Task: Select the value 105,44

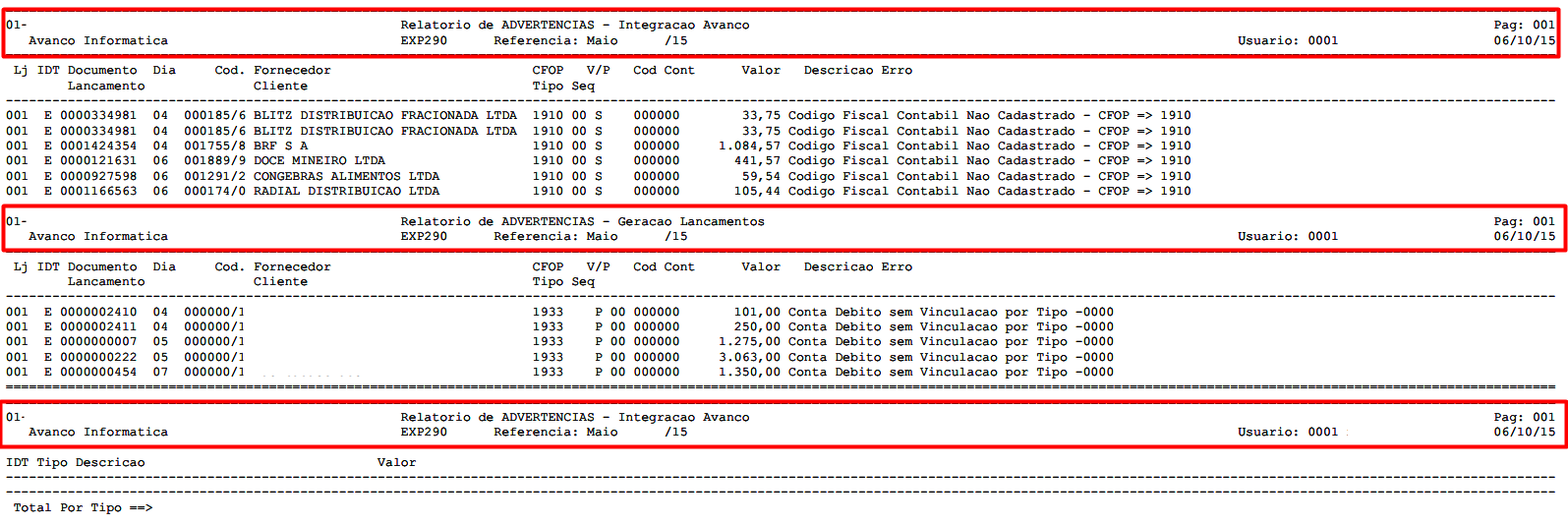Action: 757,191
